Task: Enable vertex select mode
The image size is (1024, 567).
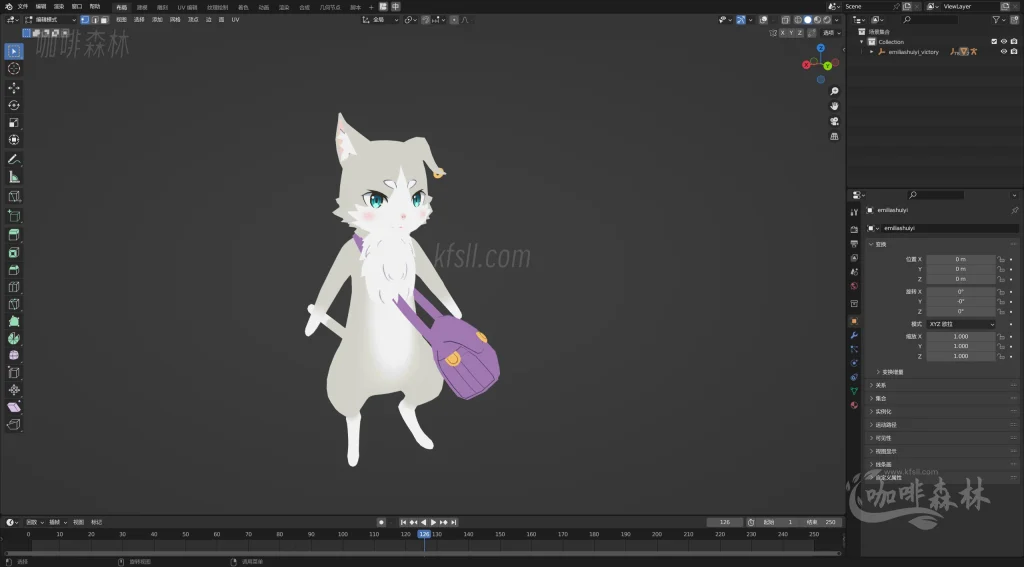Action: pyautogui.click(x=85, y=20)
